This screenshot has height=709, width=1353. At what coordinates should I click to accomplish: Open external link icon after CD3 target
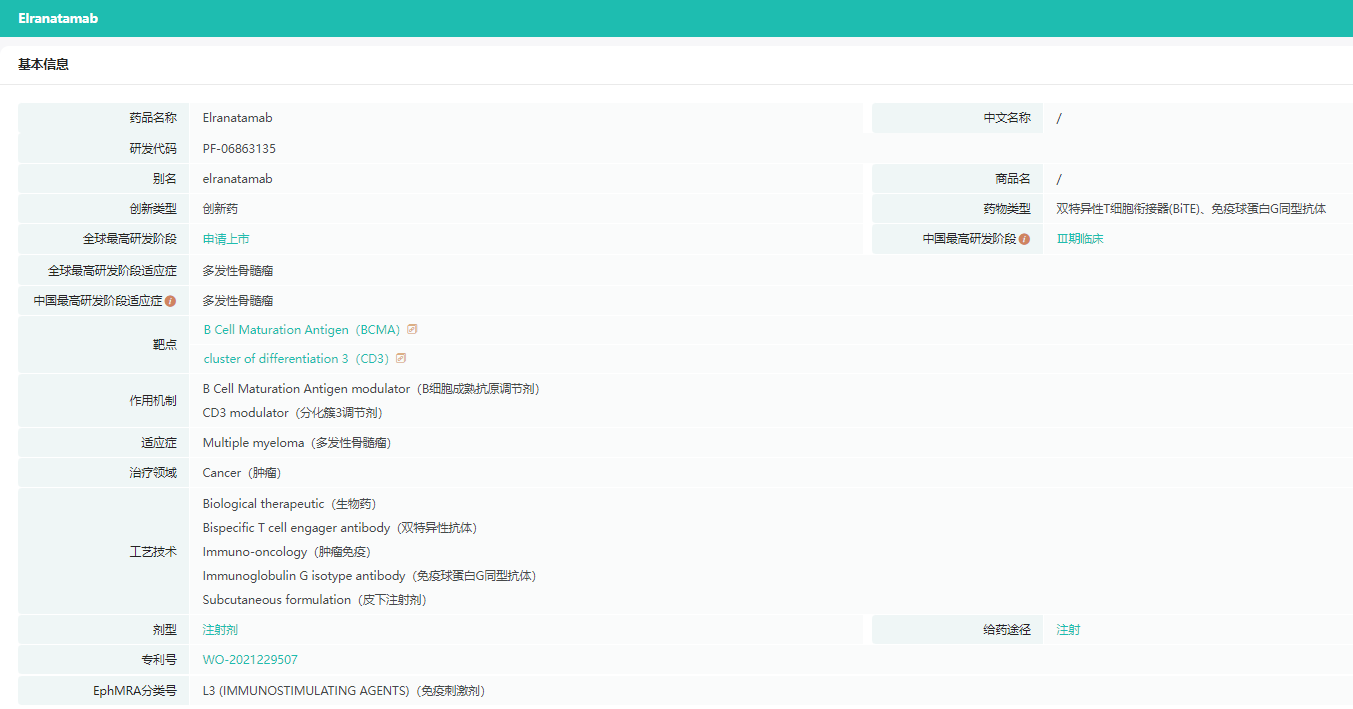(401, 358)
